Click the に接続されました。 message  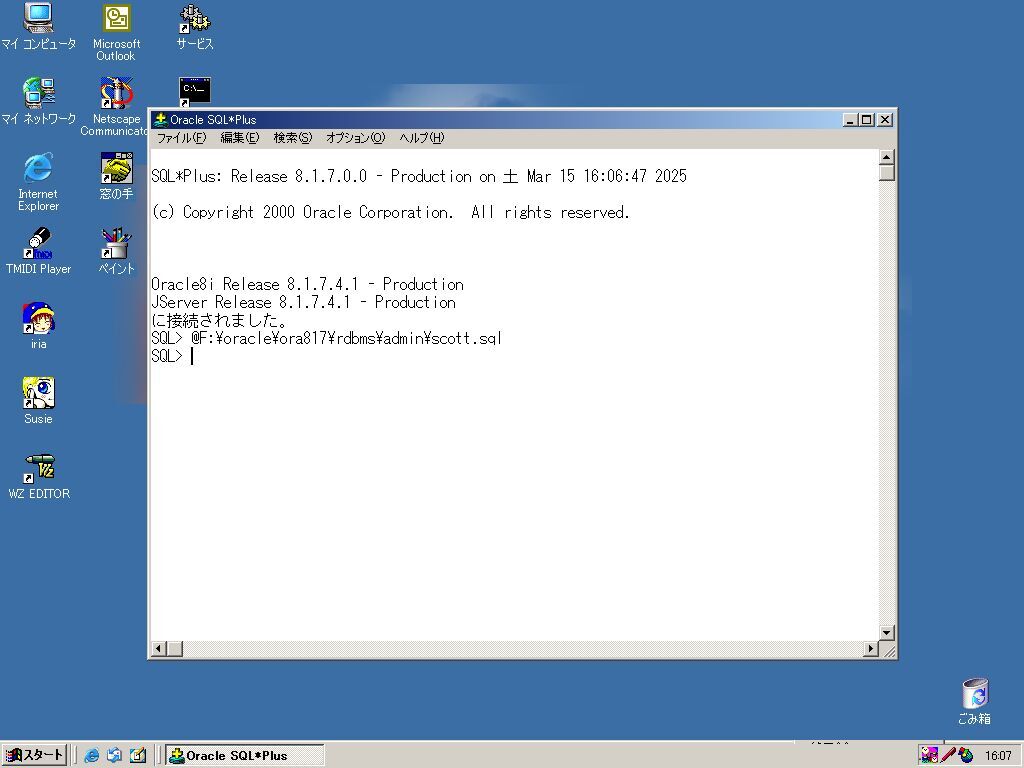(x=219, y=321)
